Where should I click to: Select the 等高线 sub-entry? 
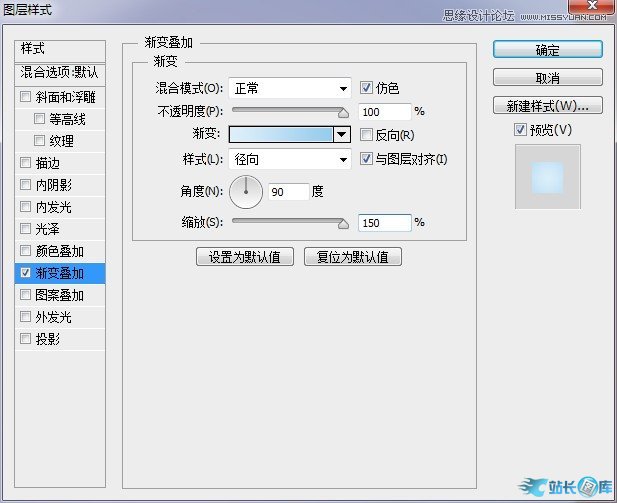click(x=60, y=119)
